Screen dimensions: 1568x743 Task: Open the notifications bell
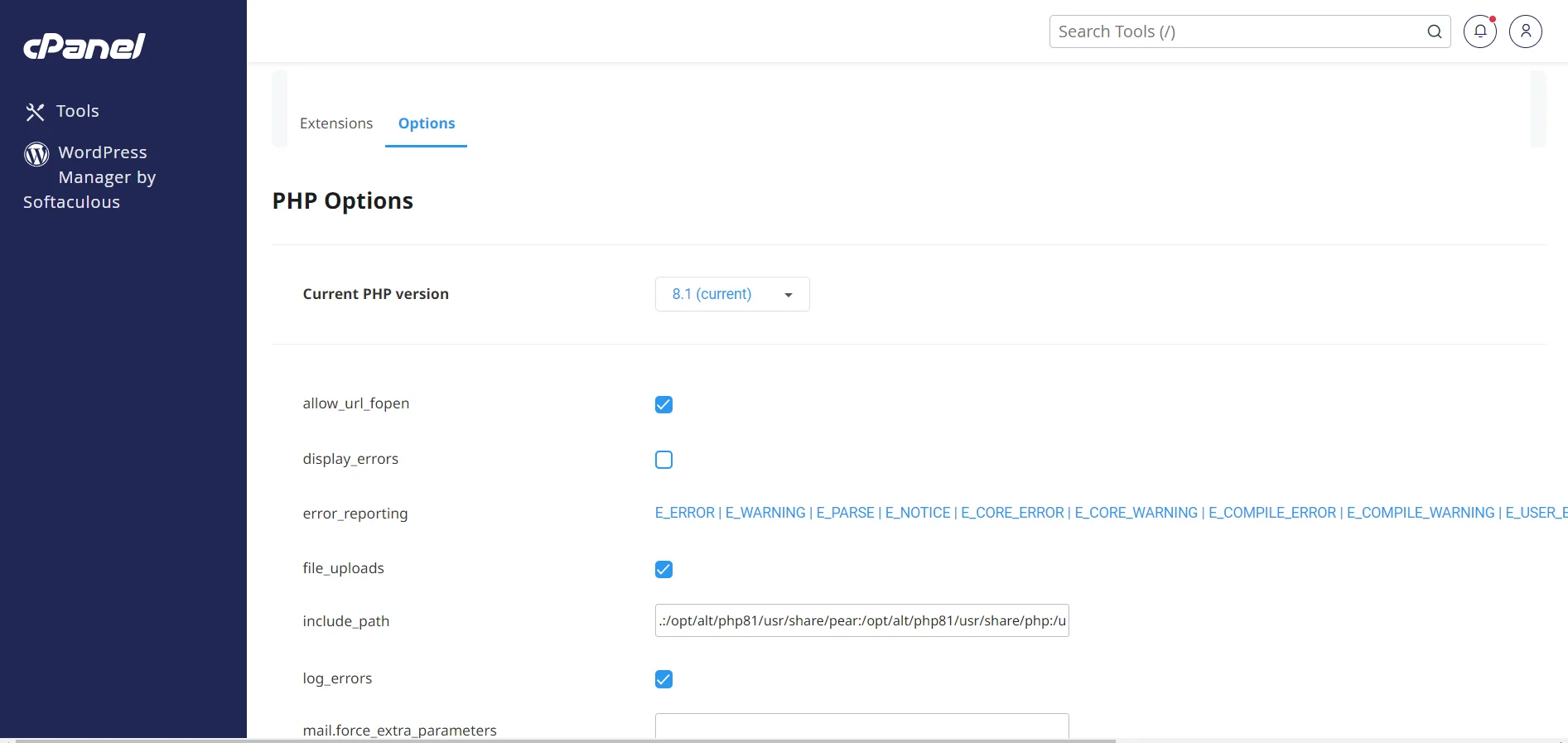pos(1480,31)
